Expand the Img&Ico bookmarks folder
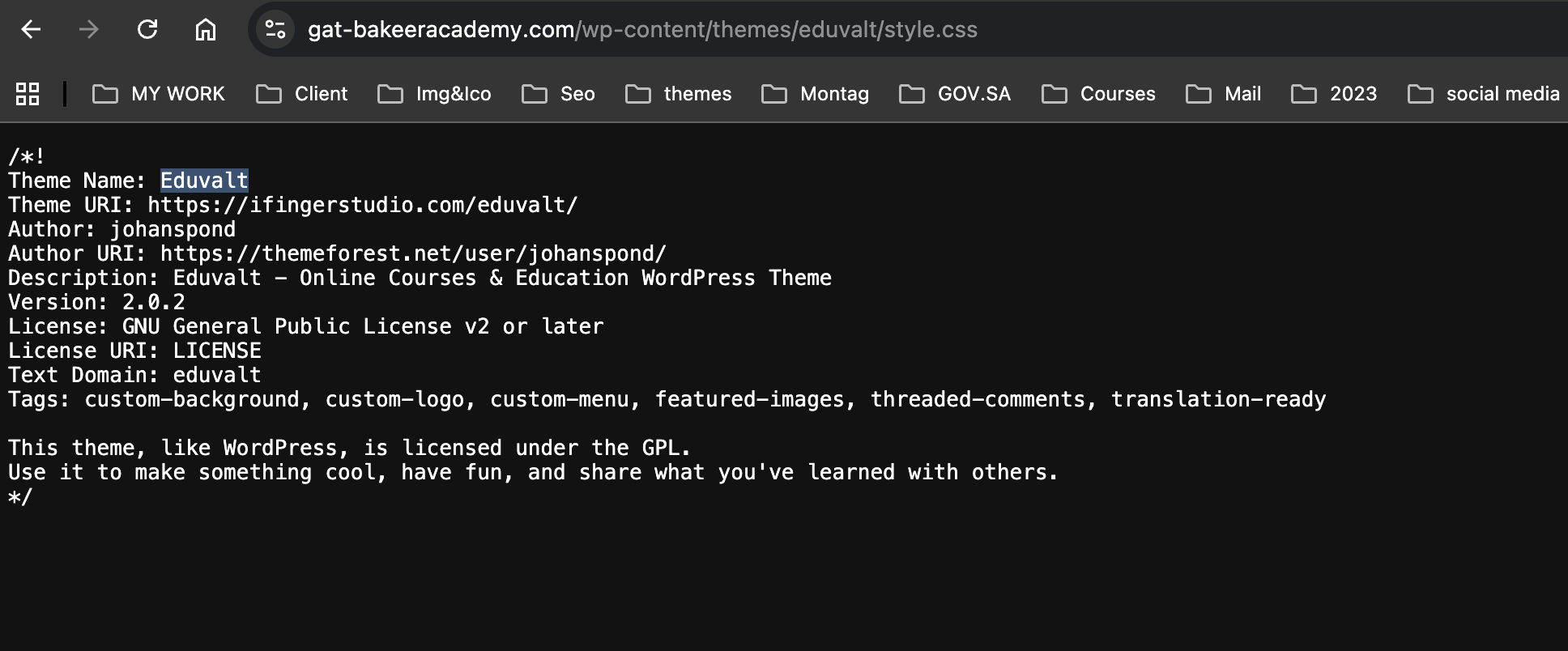The image size is (1568, 651). pyautogui.click(x=434, y=94)
